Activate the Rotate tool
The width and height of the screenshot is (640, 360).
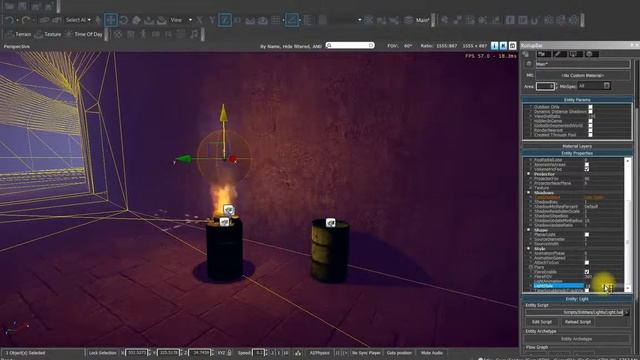124,20
